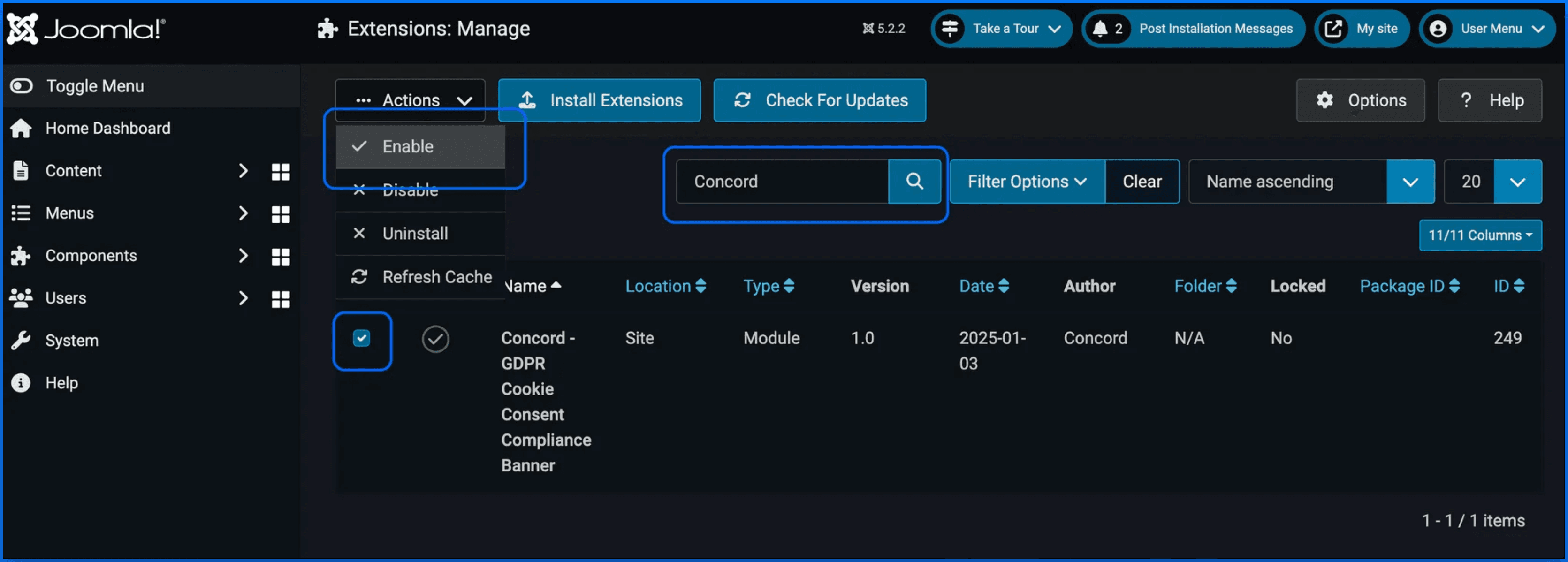Open Post Installation Messages bell icon

tap(1100, 29)
